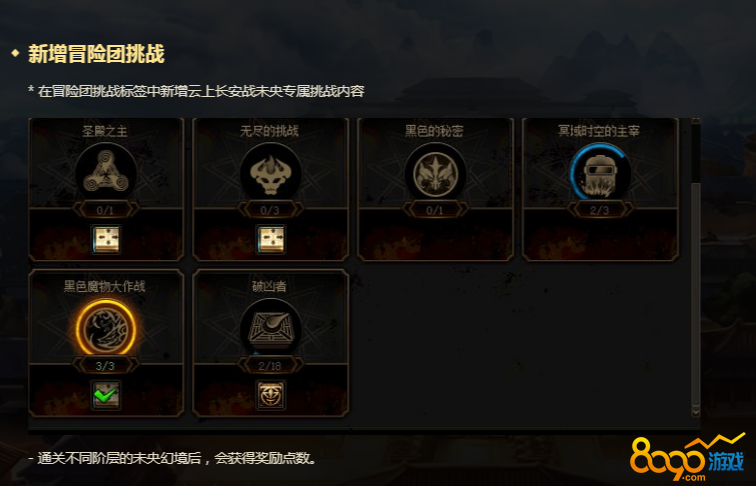This screenshot has width=756, height=486.
Task: Click the green checkmark reward under 黑色魔物大作战
Action: click(x=106, y=395)
